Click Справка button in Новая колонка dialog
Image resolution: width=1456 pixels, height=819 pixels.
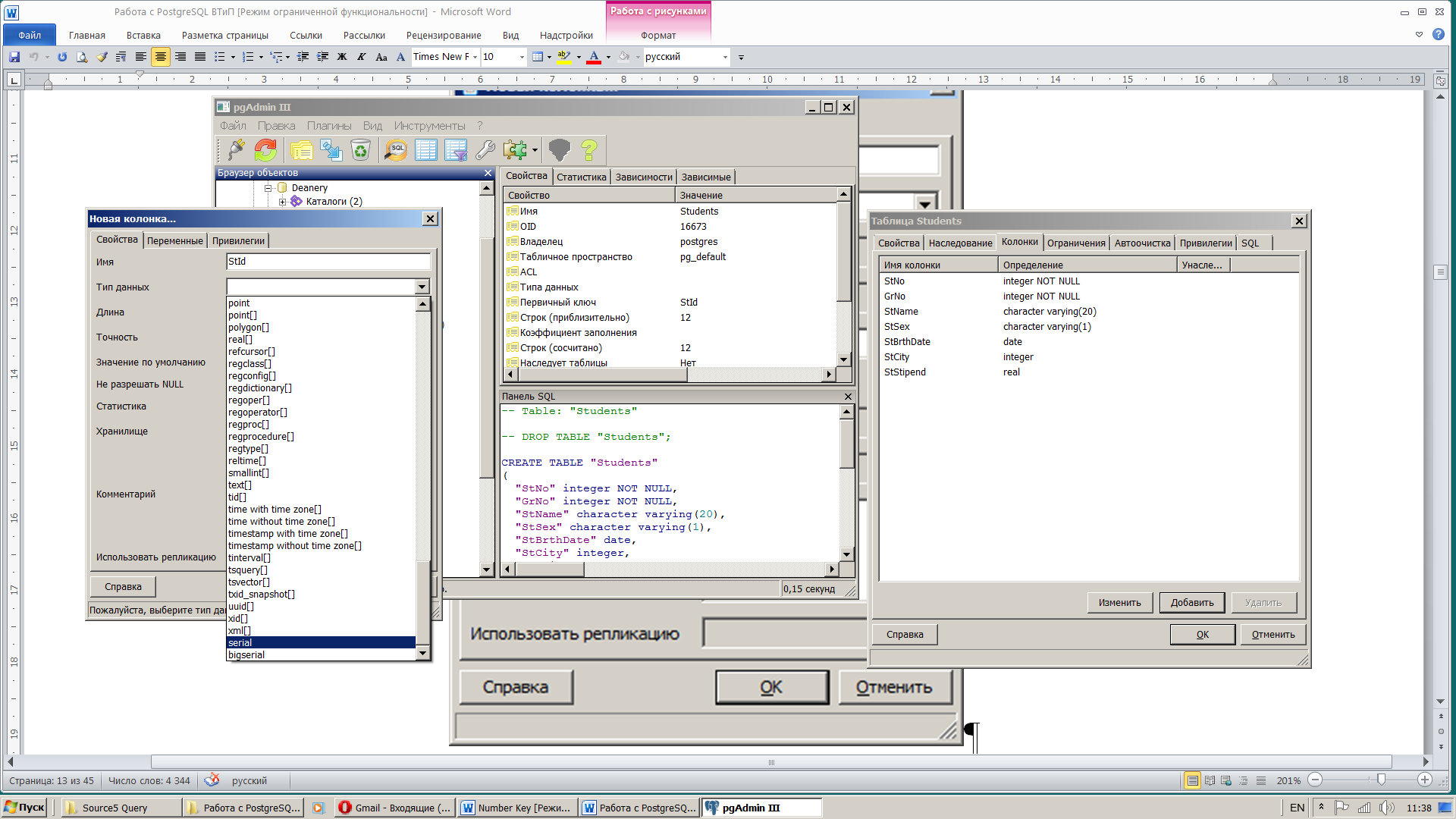click(123, 586)
